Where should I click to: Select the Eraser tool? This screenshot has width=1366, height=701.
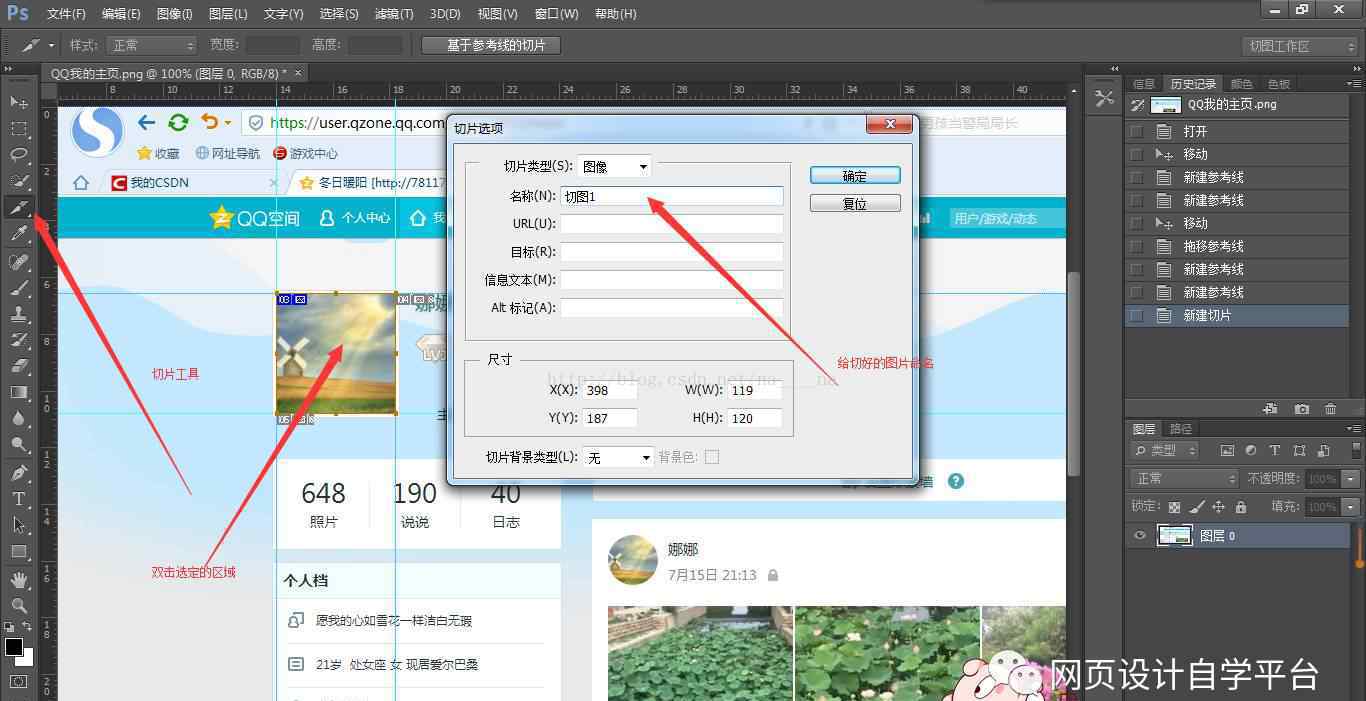click(x=19, y=366)
